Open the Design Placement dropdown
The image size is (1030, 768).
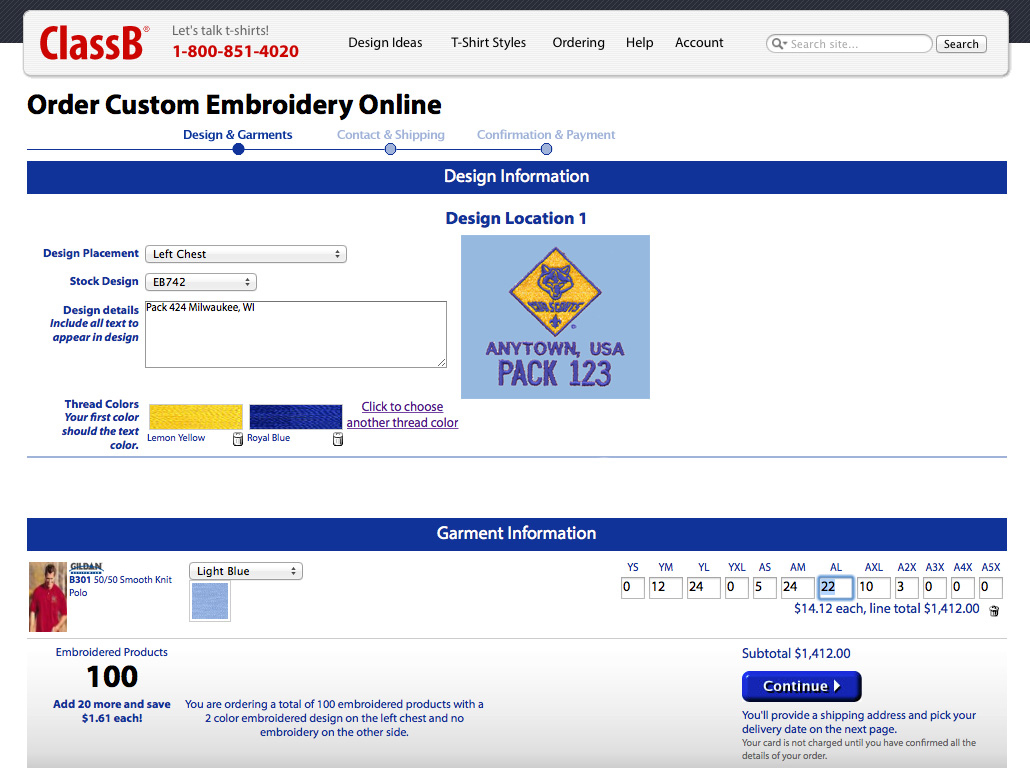(246, 254)
